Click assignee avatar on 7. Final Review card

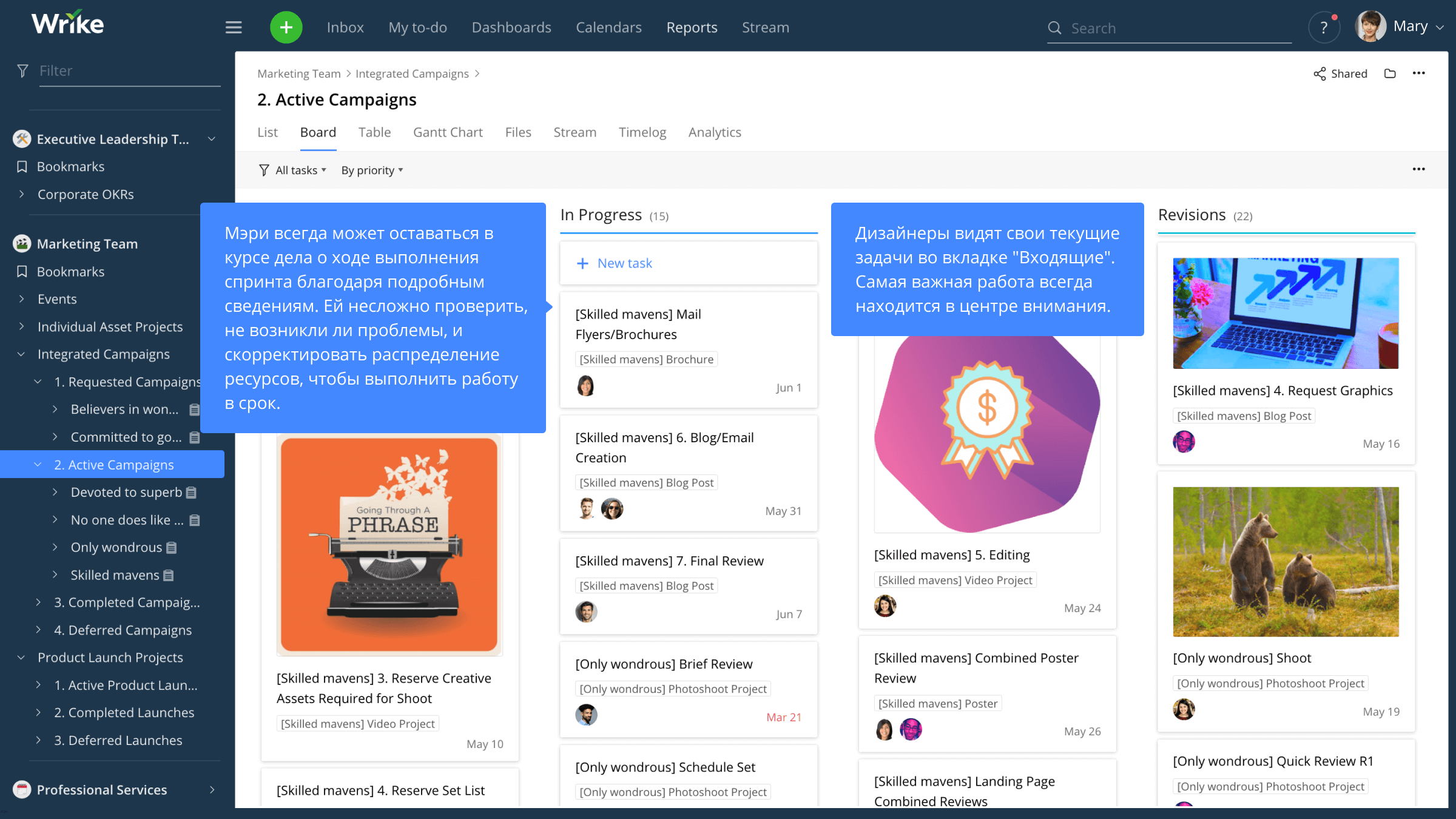pos(586,612)
